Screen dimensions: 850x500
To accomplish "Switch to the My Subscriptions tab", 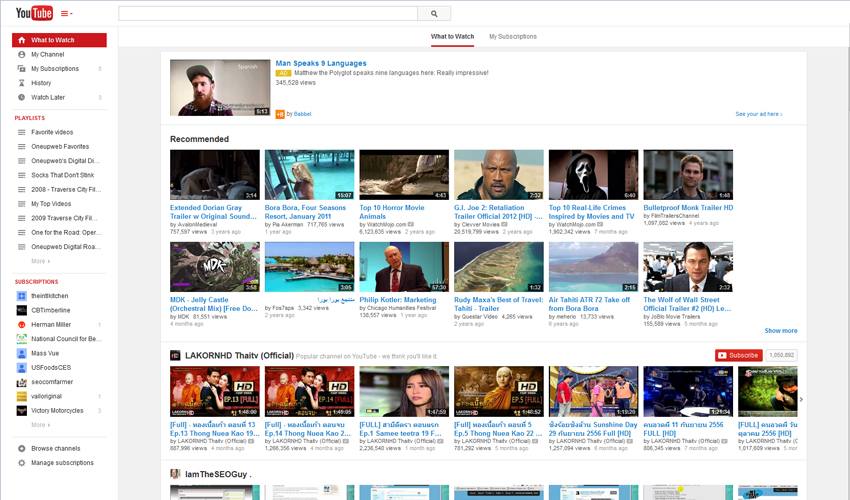I will (513, 36).
